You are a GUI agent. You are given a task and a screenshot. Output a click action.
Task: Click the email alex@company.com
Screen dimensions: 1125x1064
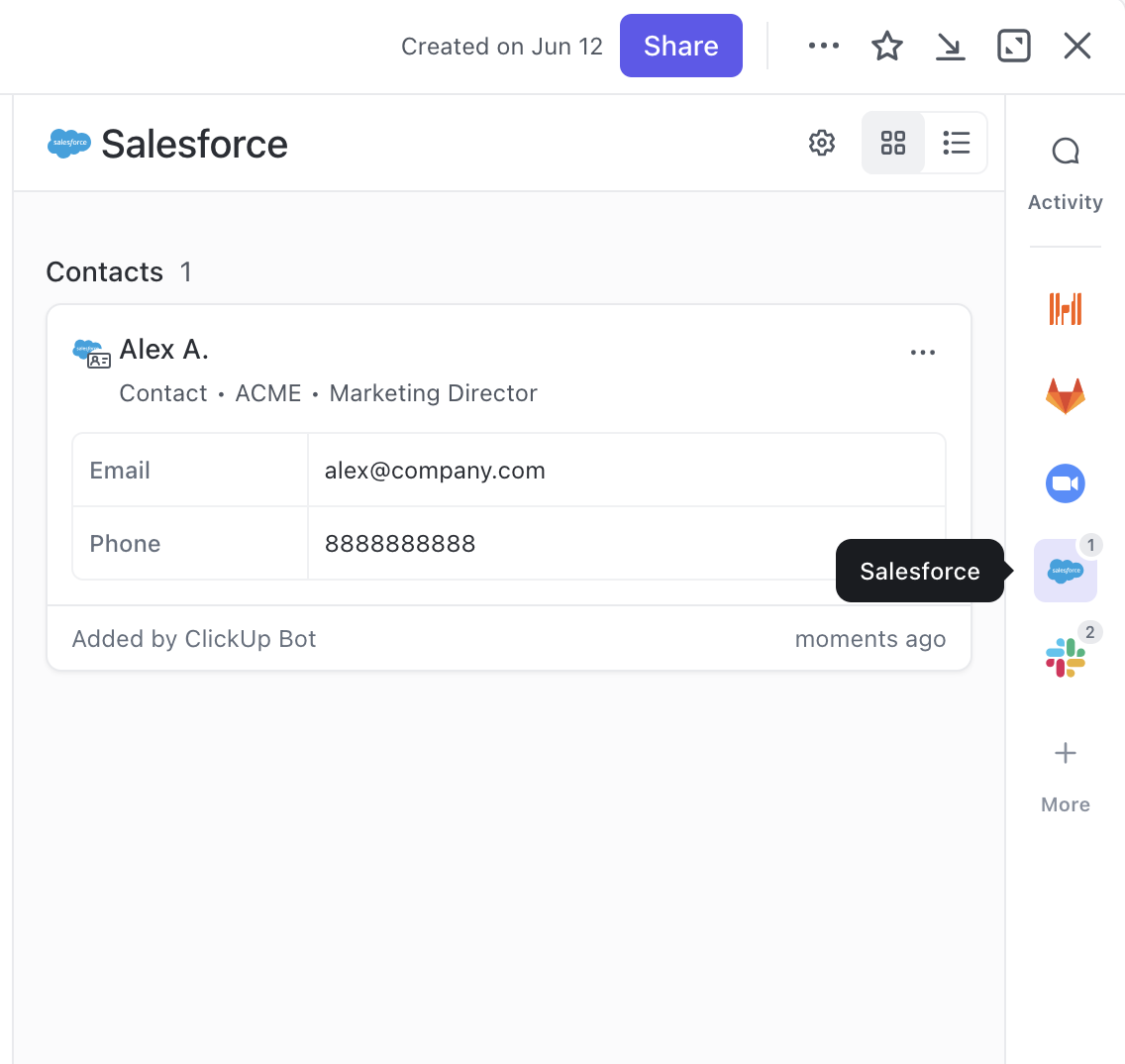point(435,471)
